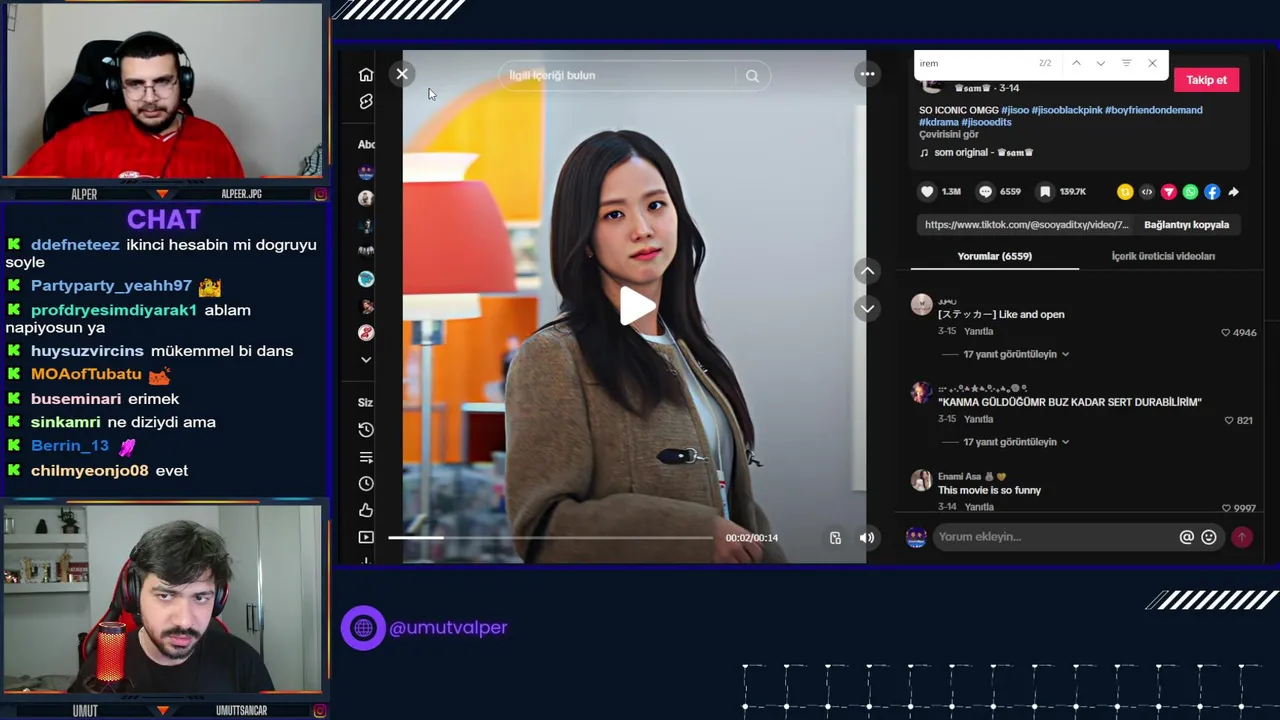Screen dimensions: 1280x720
Task: Open Your videos icon in the sidebar
Action: [x=366, y=537]
